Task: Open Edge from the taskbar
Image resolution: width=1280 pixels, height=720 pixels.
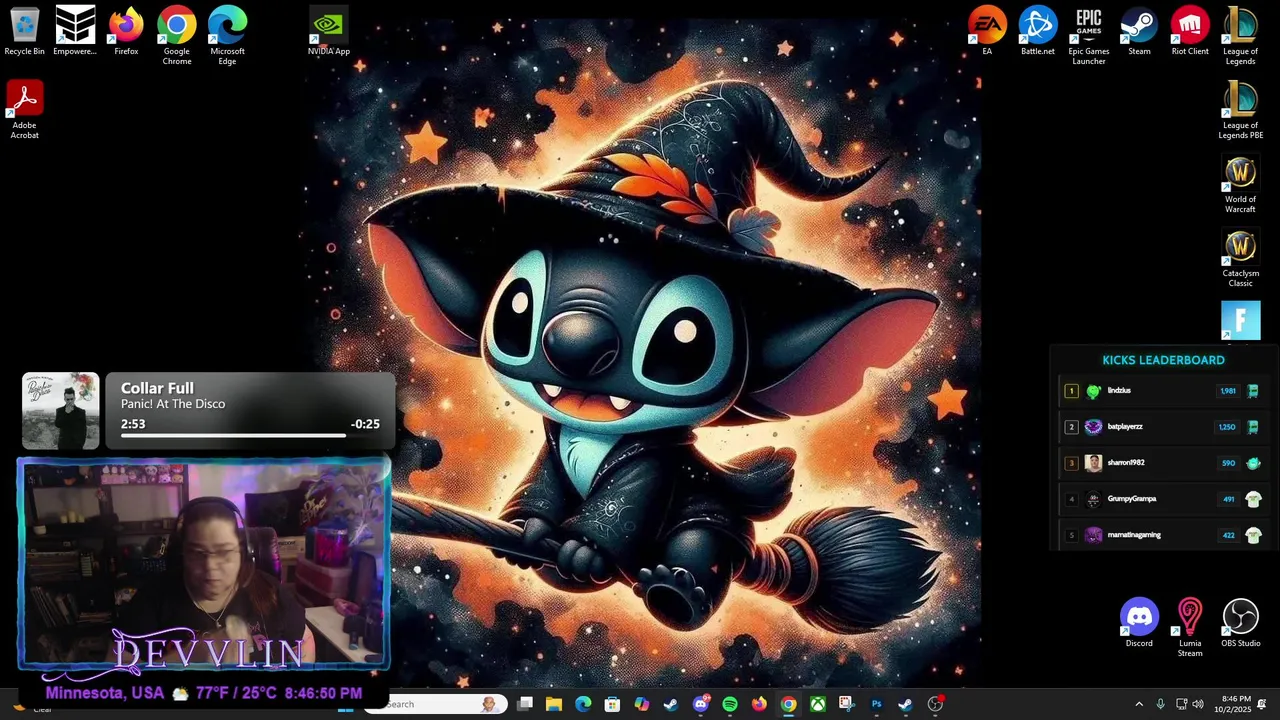Action: [583, 704]
